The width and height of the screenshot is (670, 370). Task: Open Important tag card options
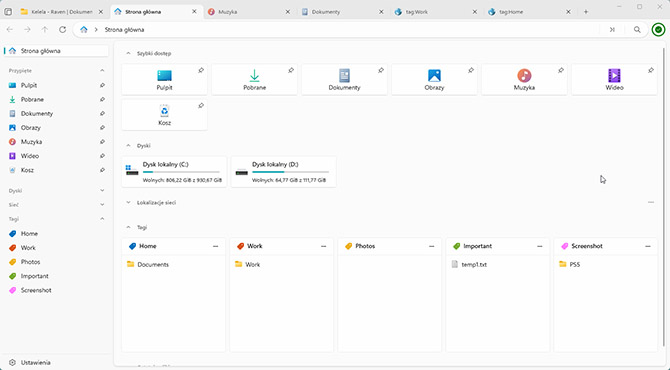point(540,246)
